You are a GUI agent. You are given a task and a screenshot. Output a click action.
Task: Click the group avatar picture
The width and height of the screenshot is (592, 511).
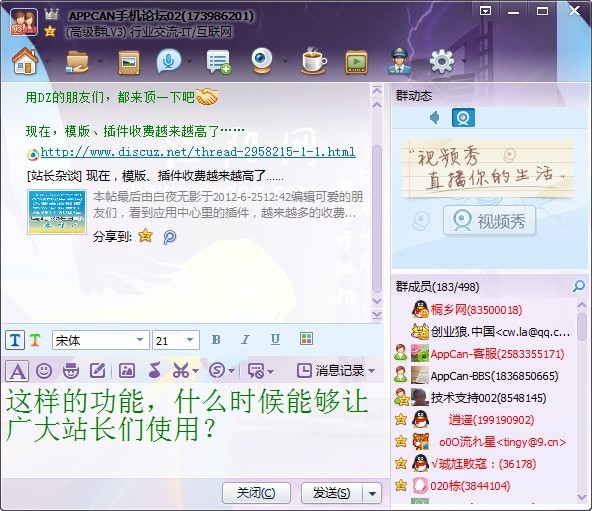[x=24, y=22]
